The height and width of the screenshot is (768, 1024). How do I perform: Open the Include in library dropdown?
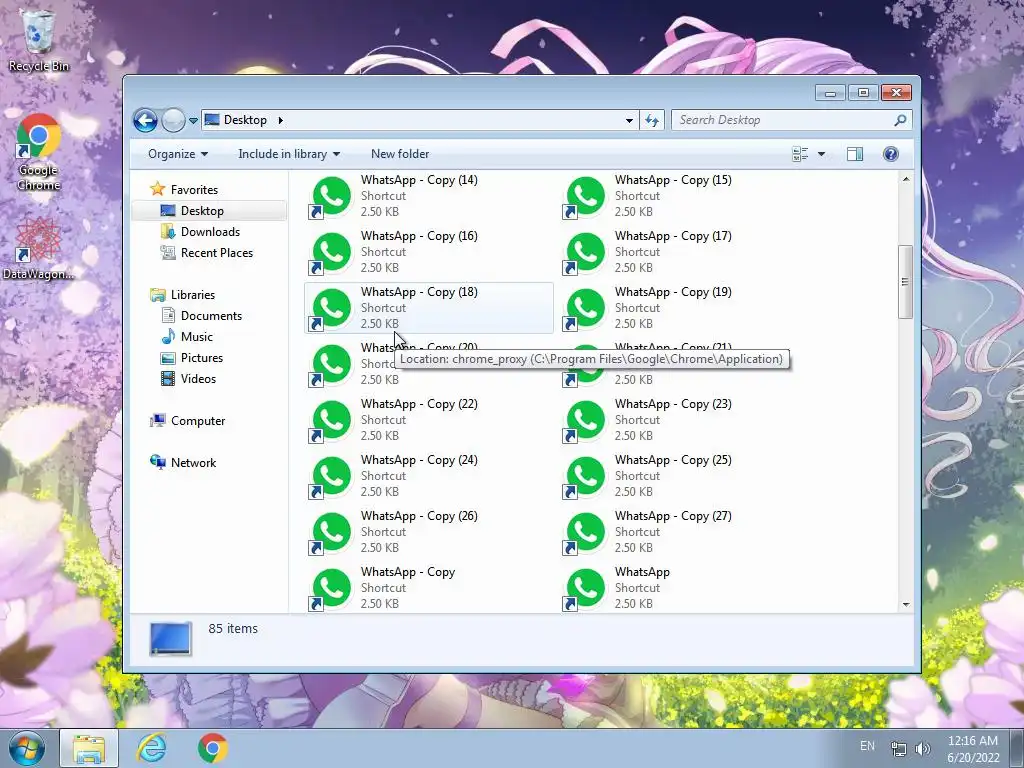click(289, 154)
